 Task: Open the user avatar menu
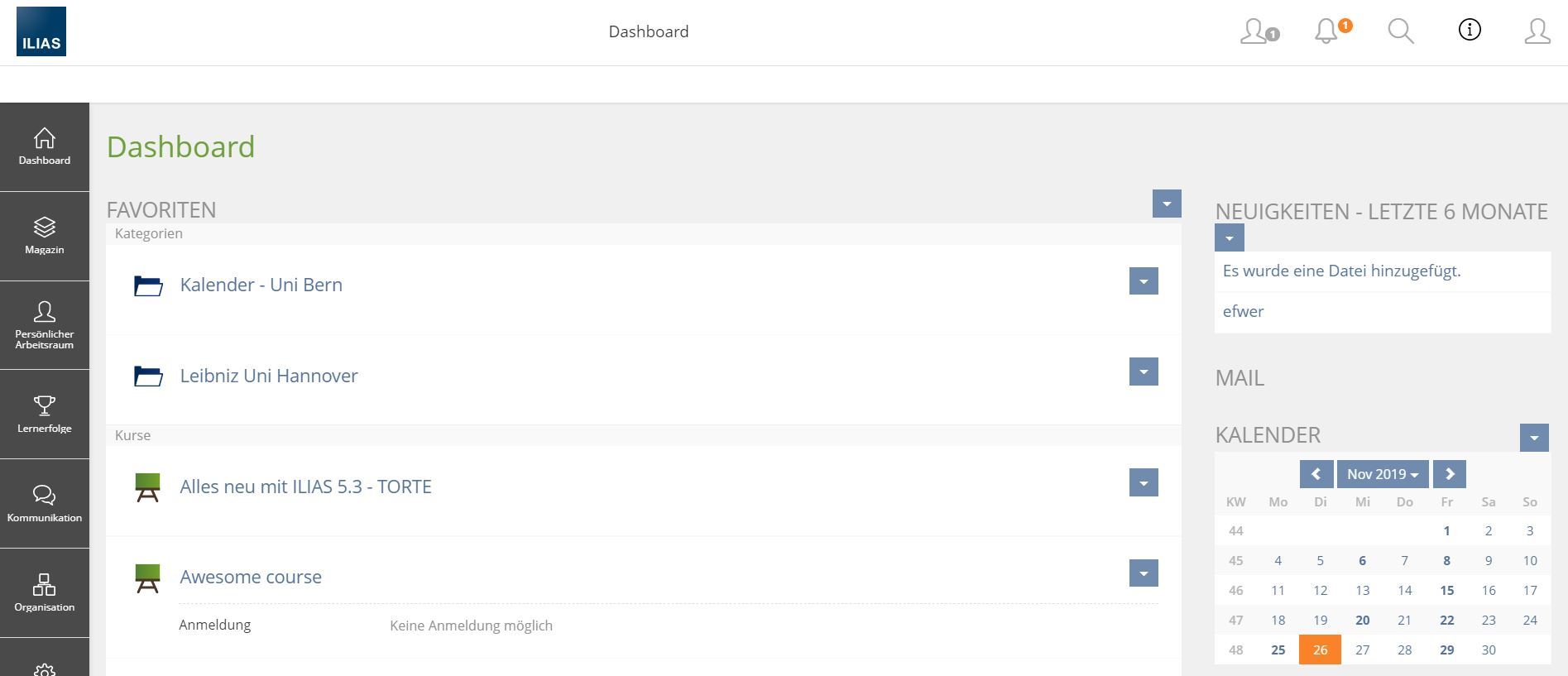(x=1537, y=31)
